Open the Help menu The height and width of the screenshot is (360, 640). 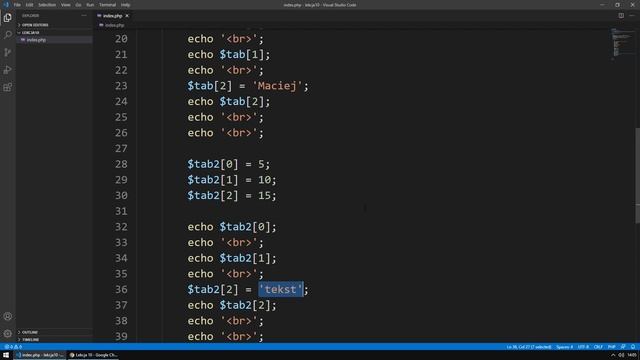[125, 5]
